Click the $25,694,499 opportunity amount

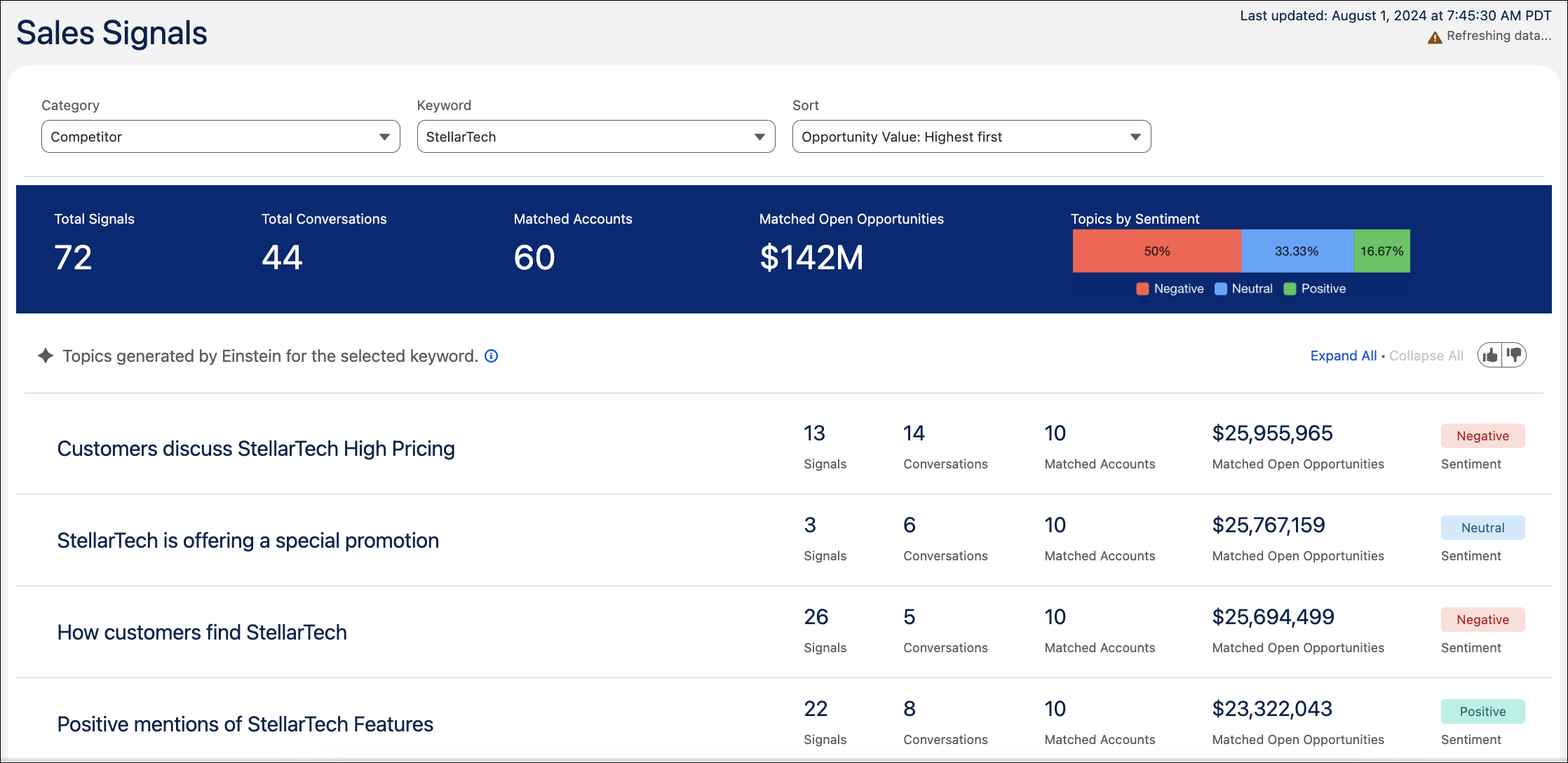coord(1273,617)
